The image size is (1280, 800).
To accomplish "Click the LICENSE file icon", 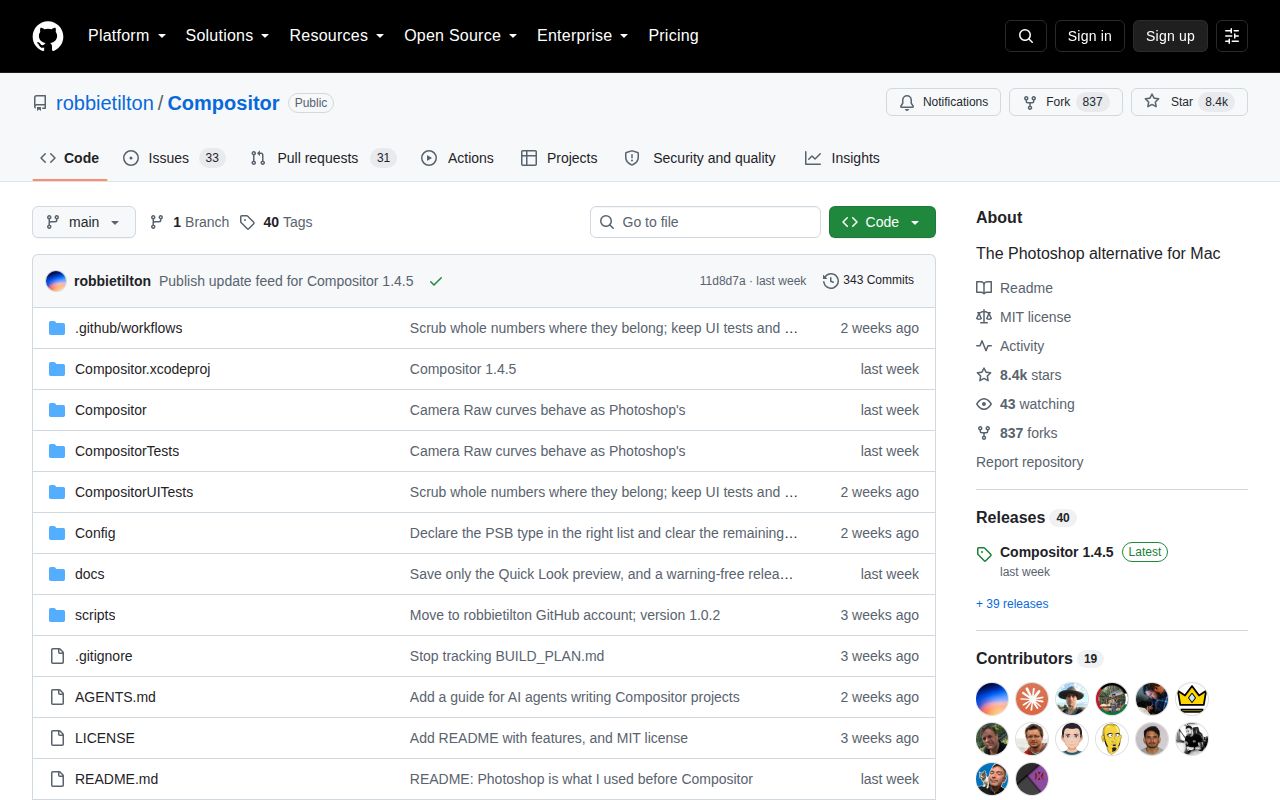I will coord(57,738).
